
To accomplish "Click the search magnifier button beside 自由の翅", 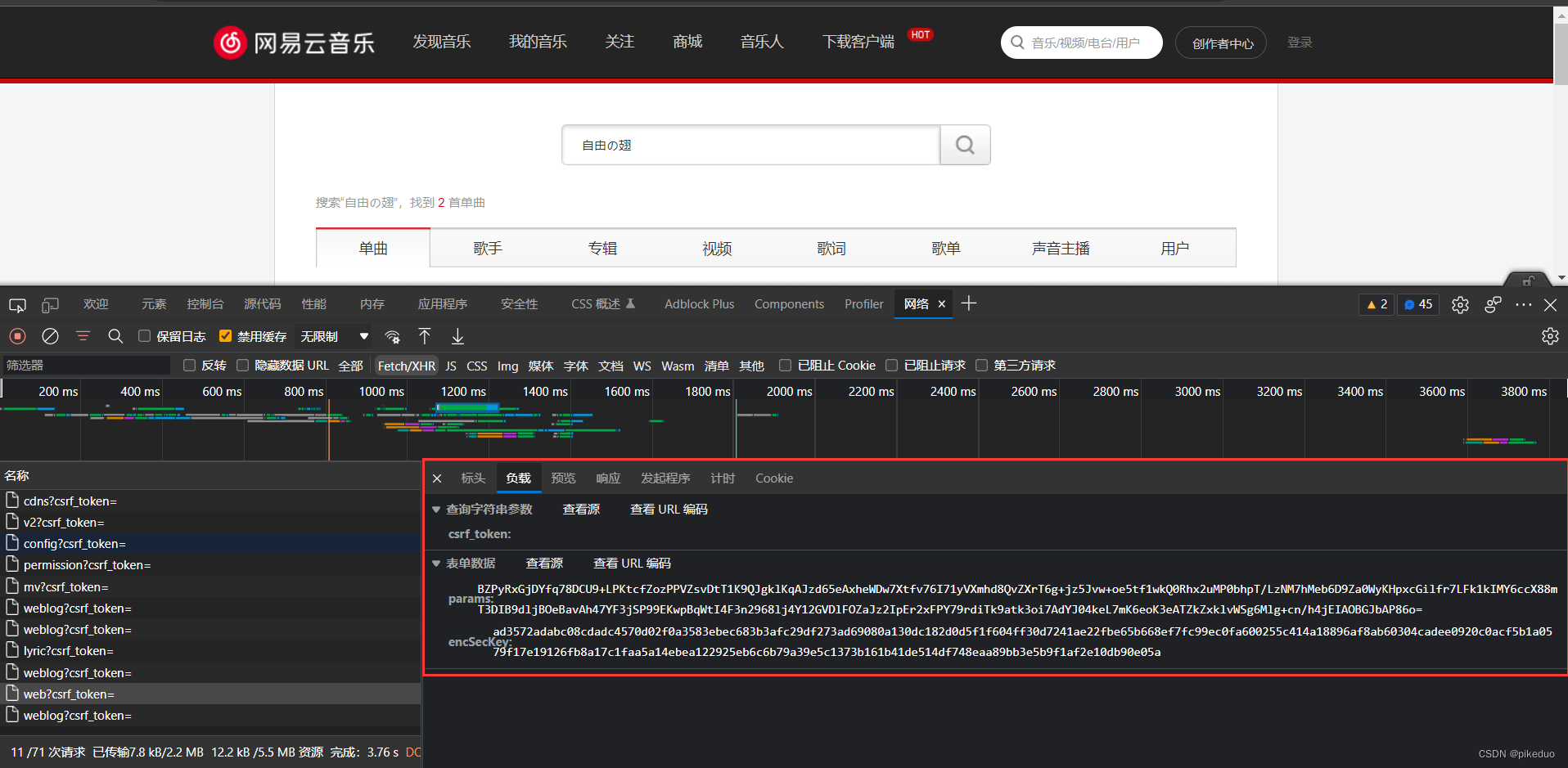I will [x=965, y=145].
